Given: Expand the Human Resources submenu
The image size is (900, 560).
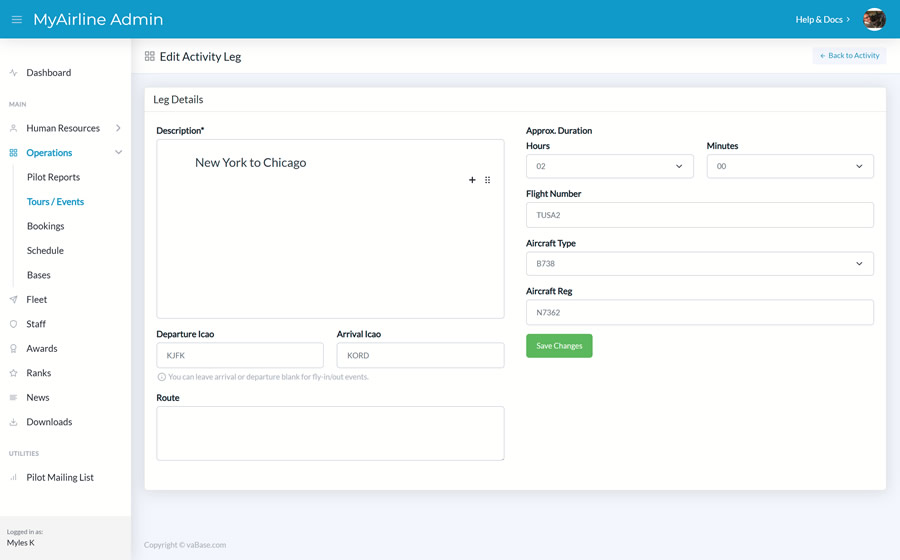Looking at the screenshot, I should point(118,128).
